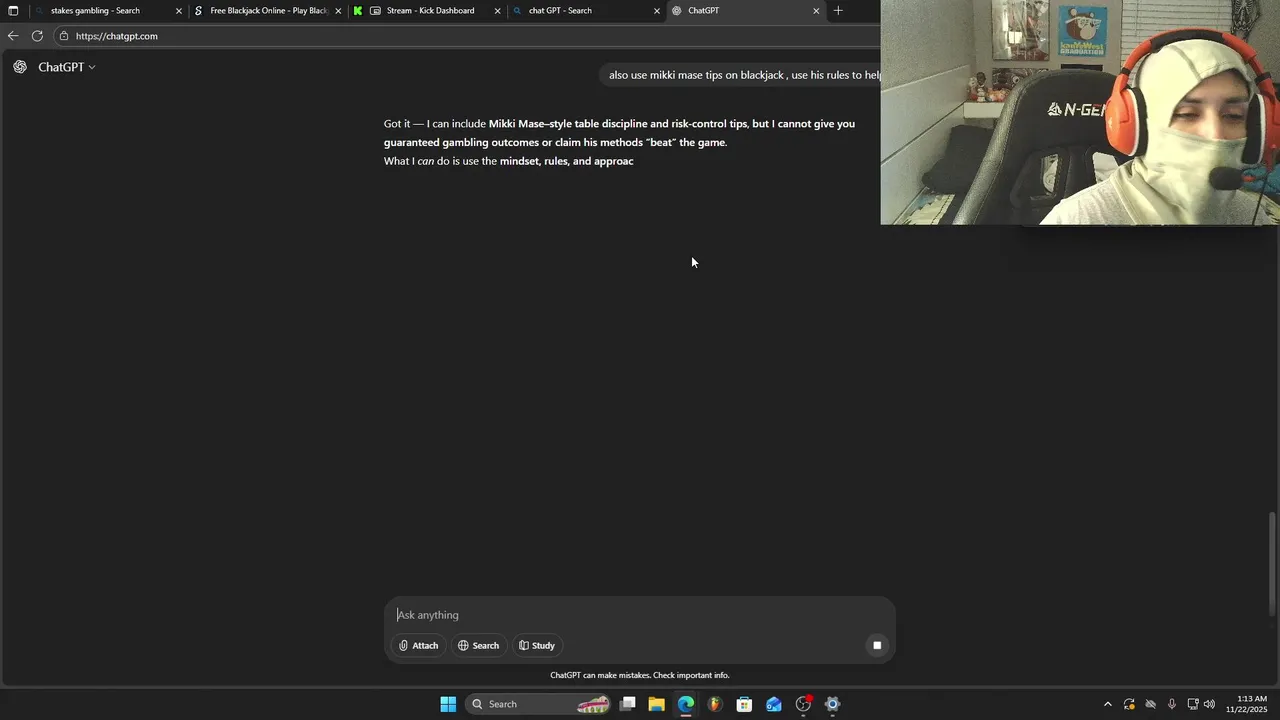This screenshot has height=720, width=1280.
Task: Close the Kick Dashboard tab
Action: (497, 11)
